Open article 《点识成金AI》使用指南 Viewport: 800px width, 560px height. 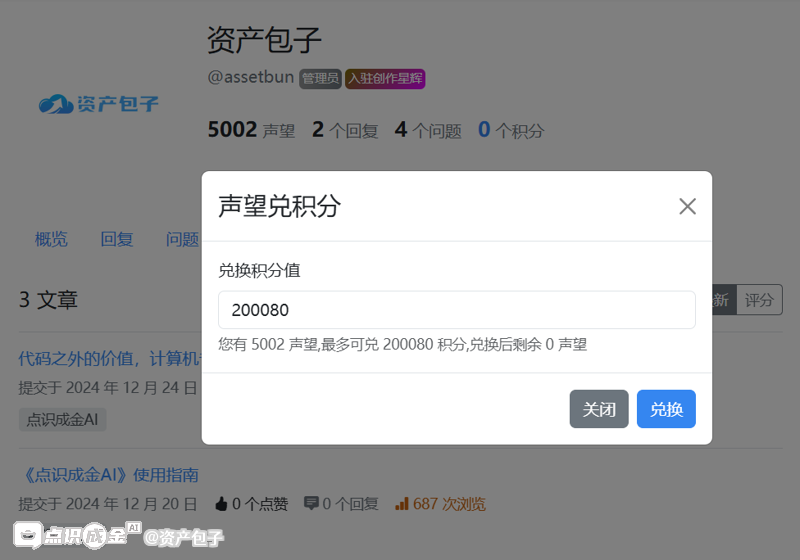[109, 475]
